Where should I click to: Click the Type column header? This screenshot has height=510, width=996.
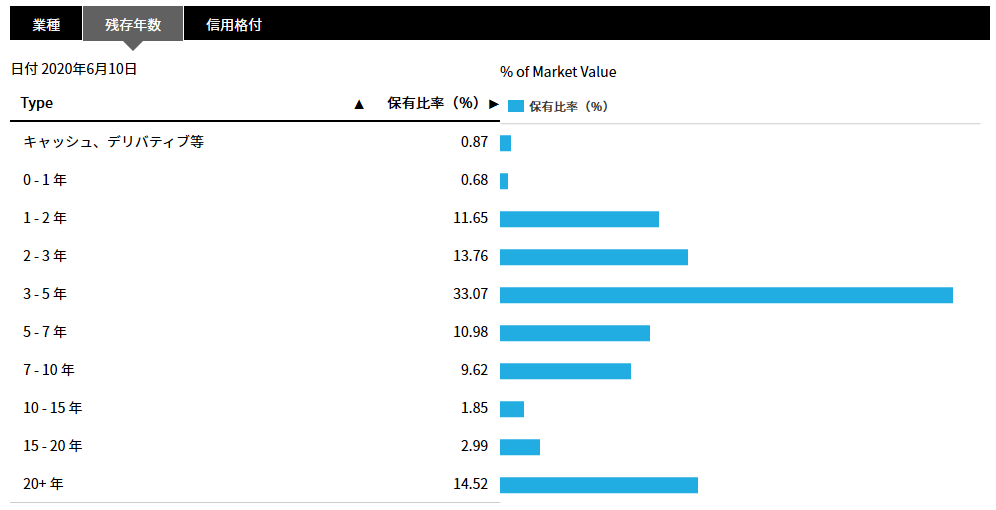point(37,104)
